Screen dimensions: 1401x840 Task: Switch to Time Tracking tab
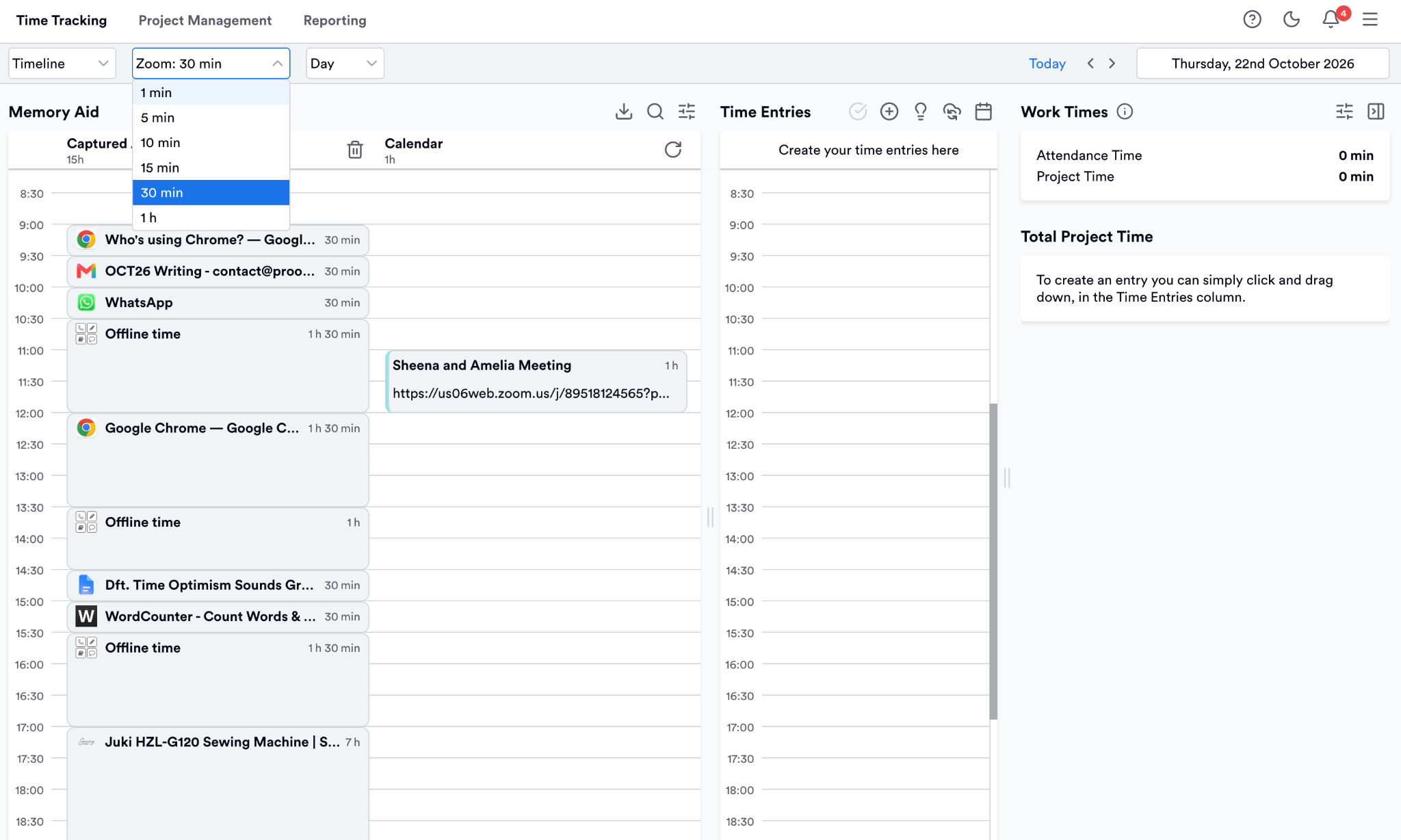(x=62, y=21)
